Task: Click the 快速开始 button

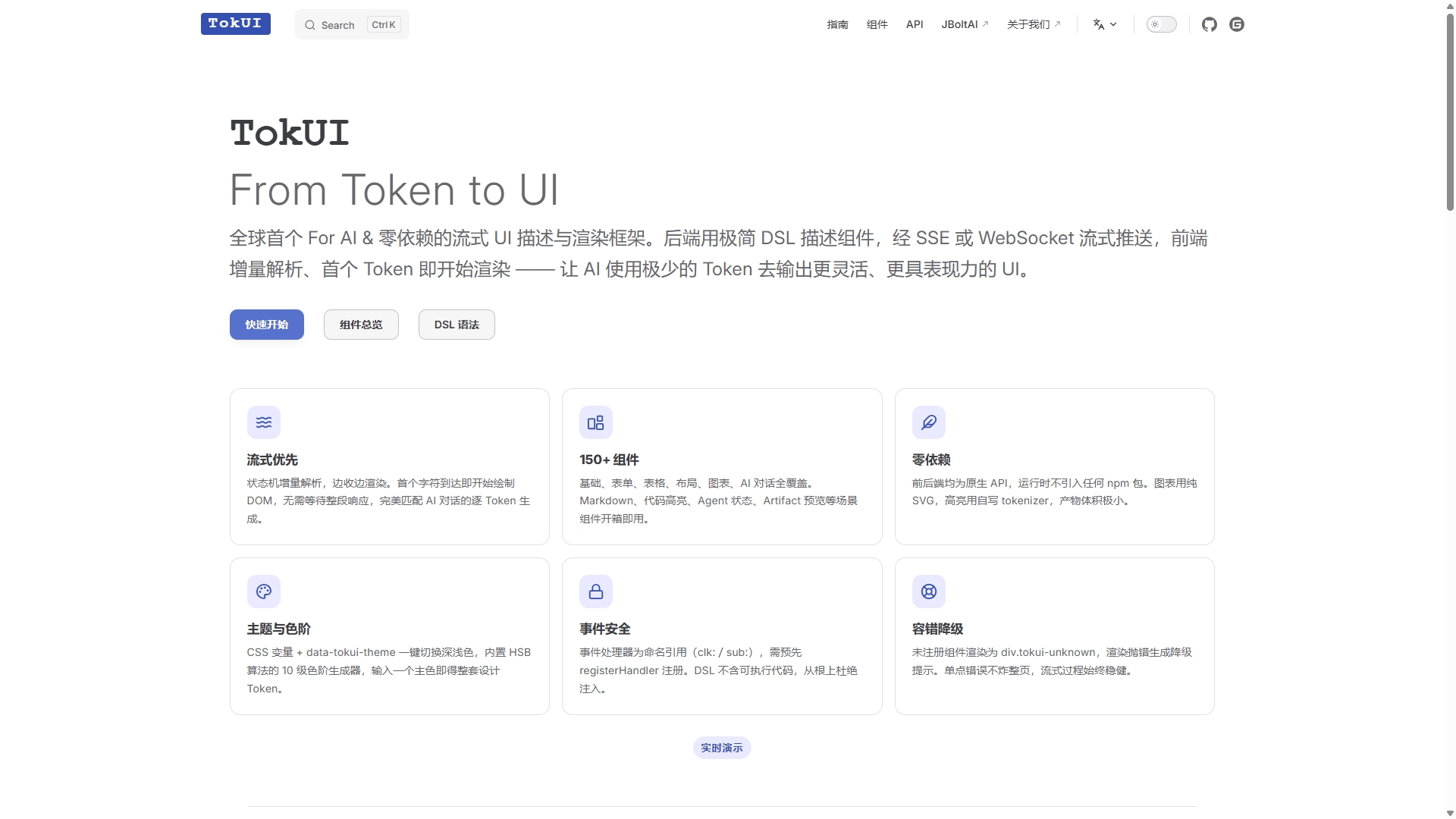Action: pyautogui.click(x=267, y=325)
